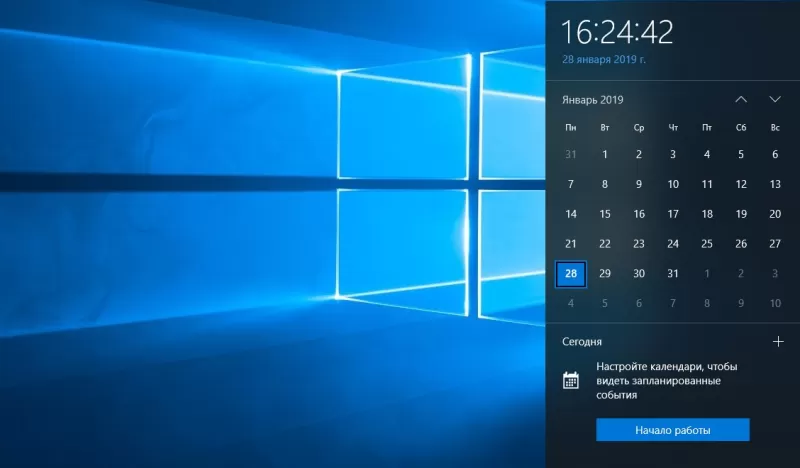Select highlighted day 28 in calendar

click(571, 274)
